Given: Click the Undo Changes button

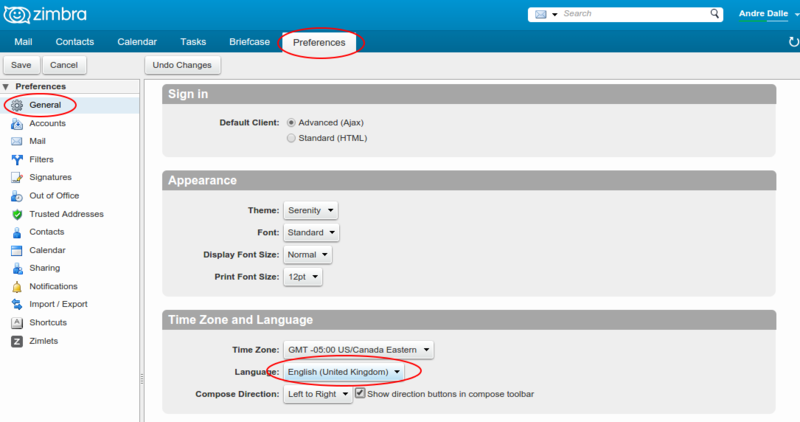Looking at the screenshot, I should click(x=182, y=65).
